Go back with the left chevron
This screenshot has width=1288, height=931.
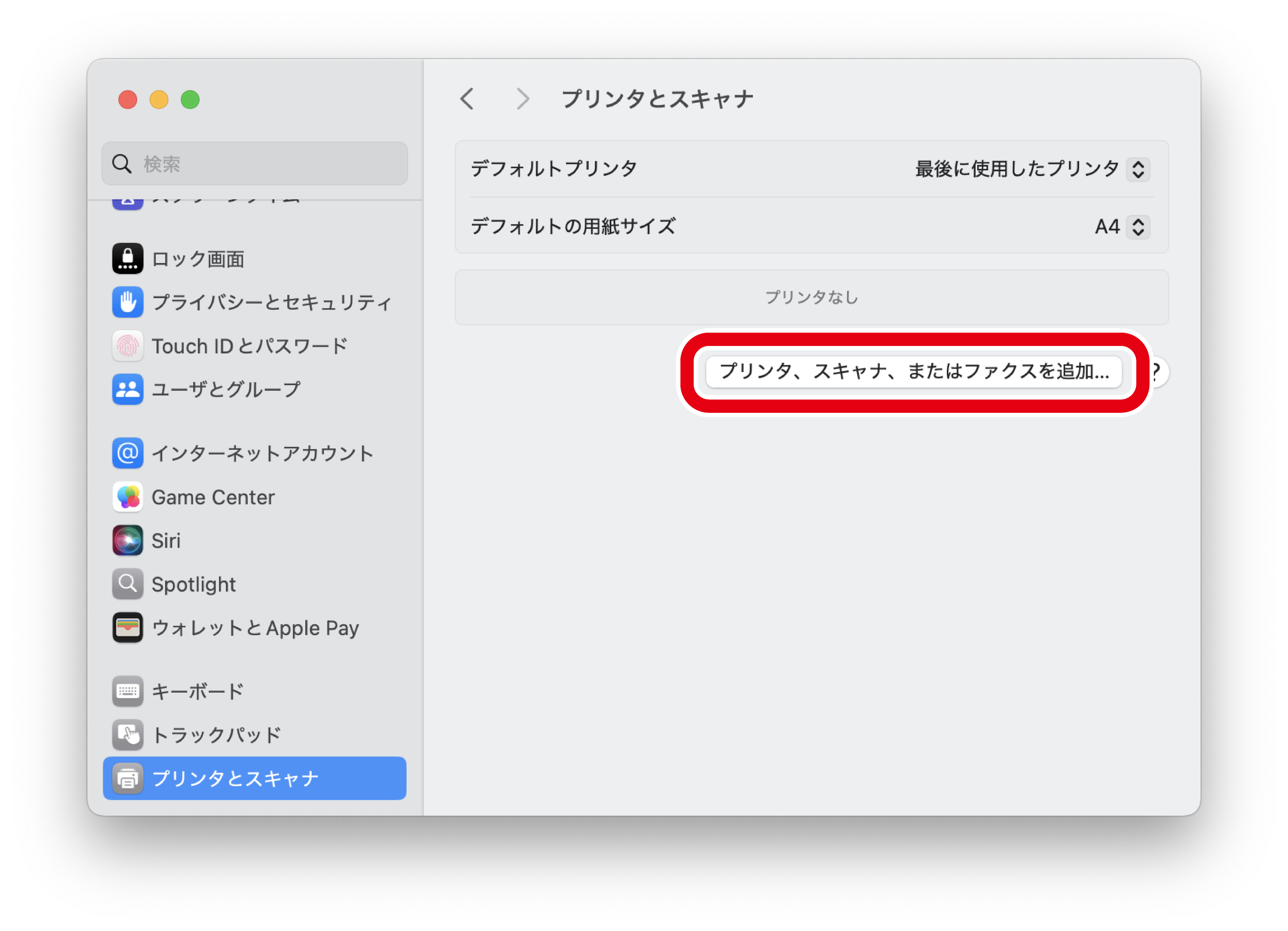click(467, 99)
